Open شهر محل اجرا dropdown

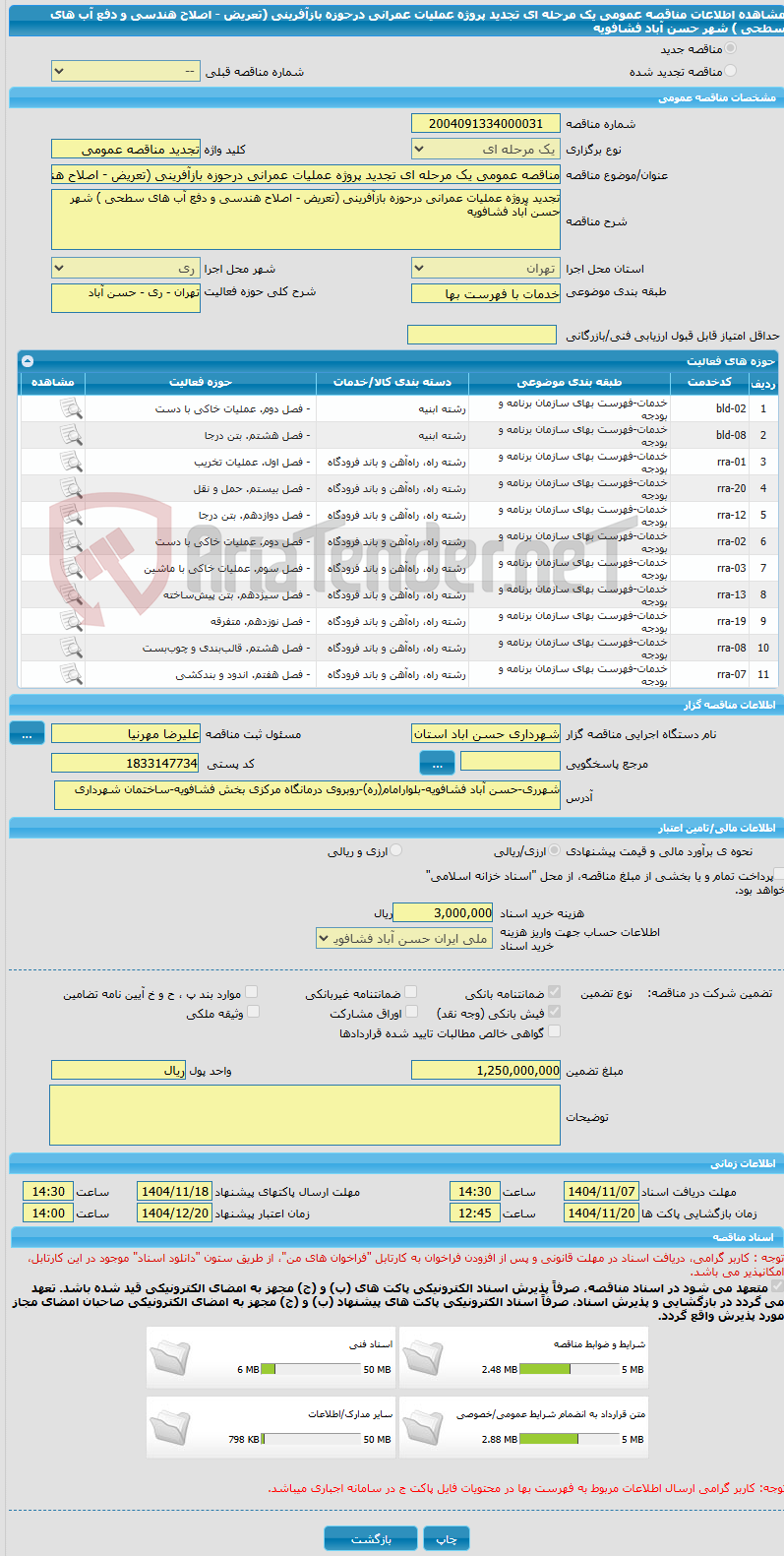click(125, 268)
